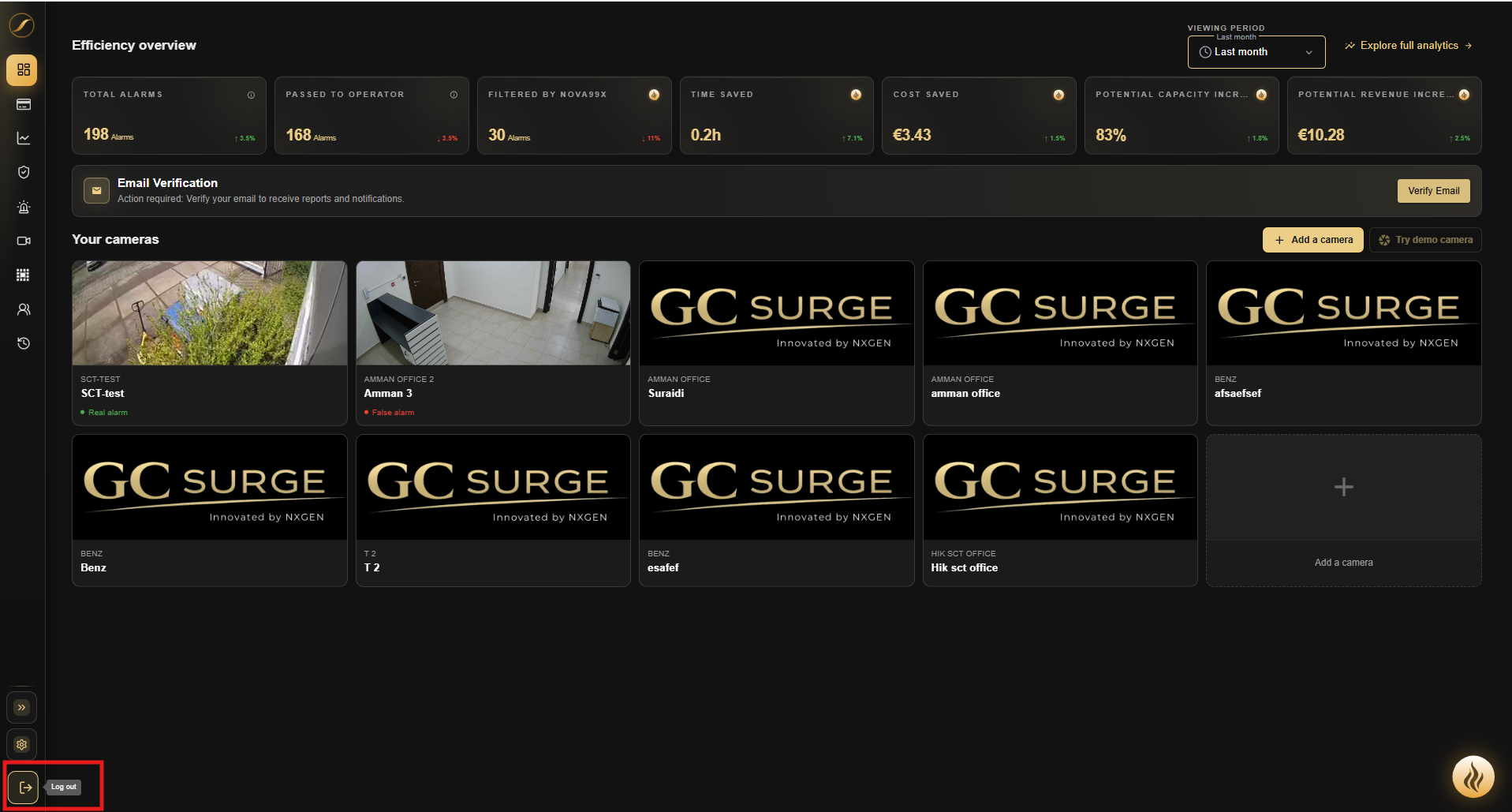Open Suraidi camera thumbnail
The image size is (1512, 812).
(x=776, y=313)
